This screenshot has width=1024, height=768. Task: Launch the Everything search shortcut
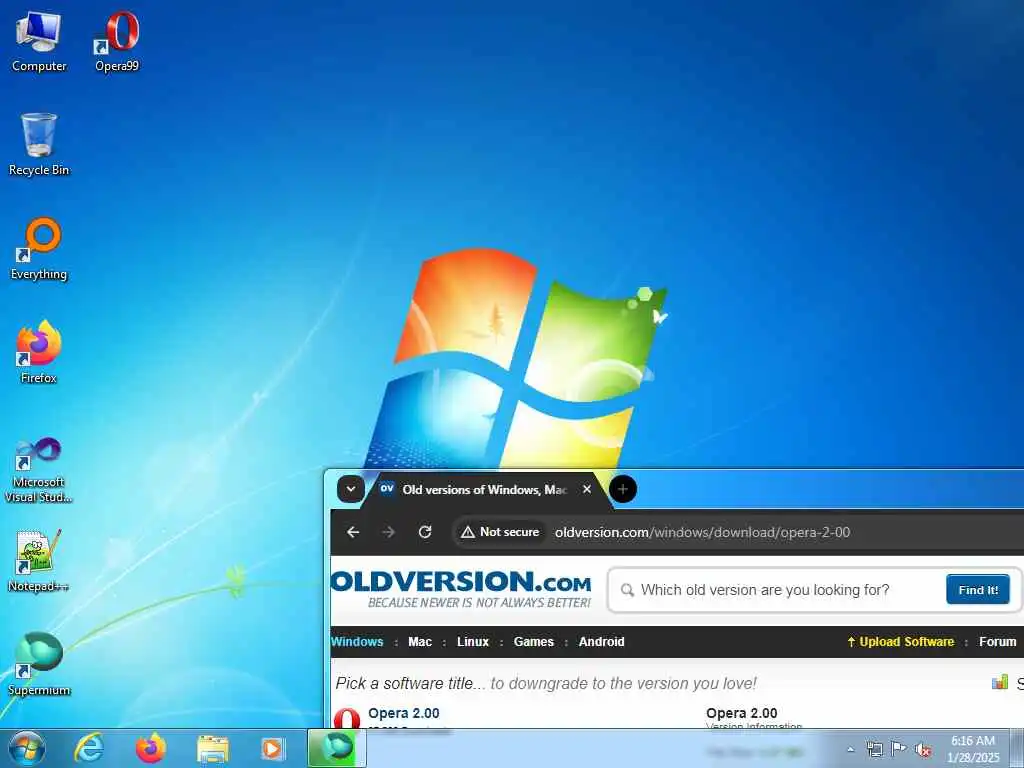click(x=39, y=249)
